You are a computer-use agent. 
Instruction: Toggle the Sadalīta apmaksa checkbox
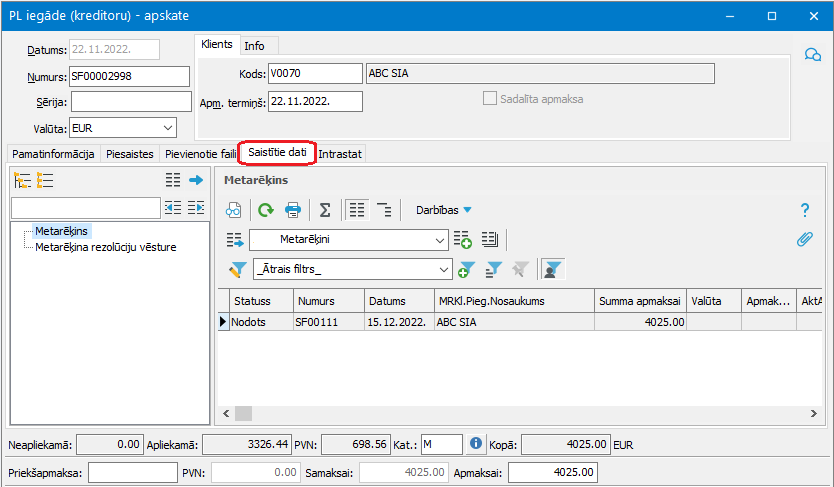490,99
